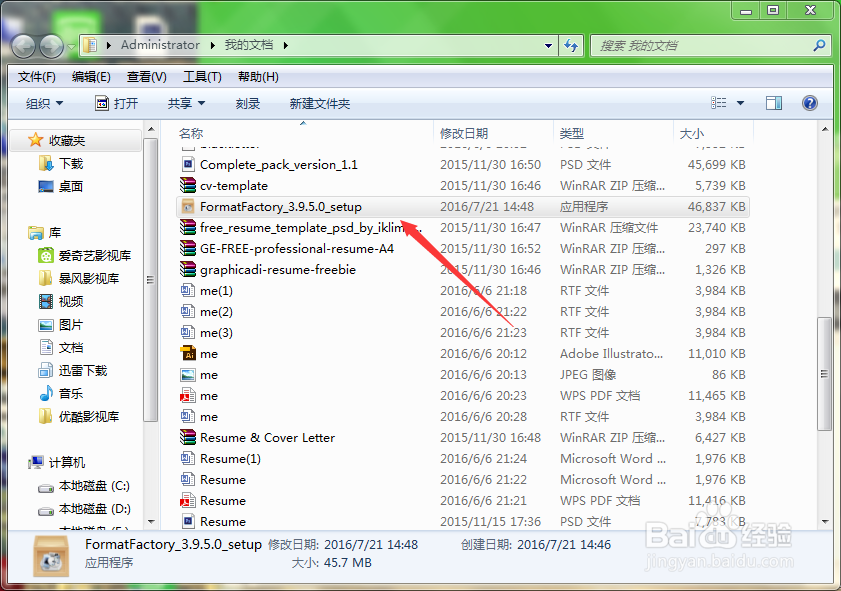Click the 桌面 desktop icon in favorites
The width and height of the screenshot is (841, 591).
46,186
